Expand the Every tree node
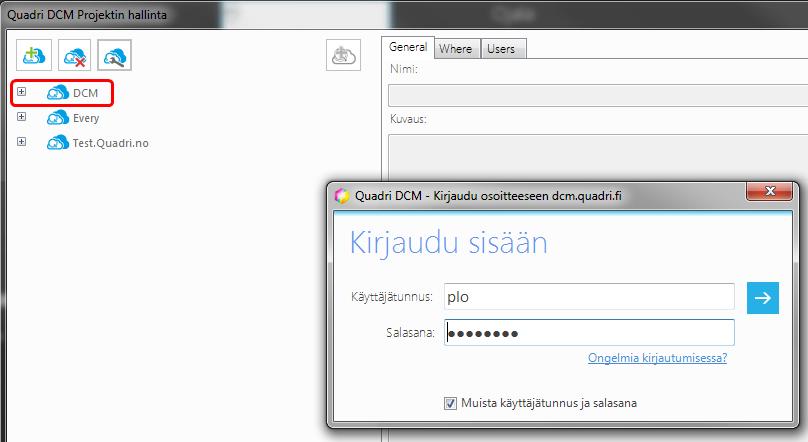 pos(21,116)
